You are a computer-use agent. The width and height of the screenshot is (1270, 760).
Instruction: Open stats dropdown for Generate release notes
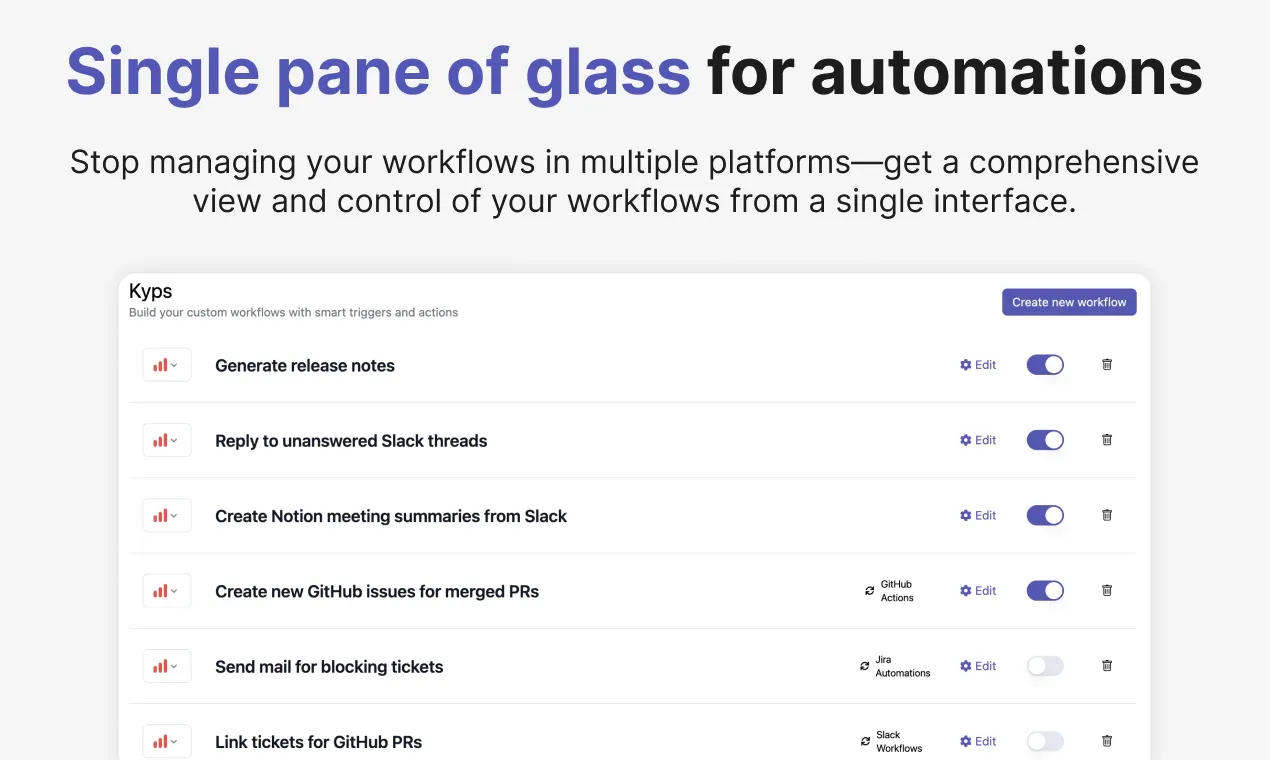point(166,365)
